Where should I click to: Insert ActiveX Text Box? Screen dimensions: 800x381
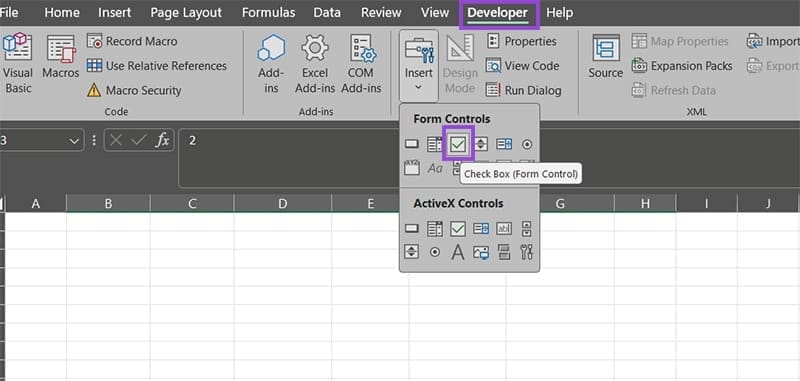point(504,229)
